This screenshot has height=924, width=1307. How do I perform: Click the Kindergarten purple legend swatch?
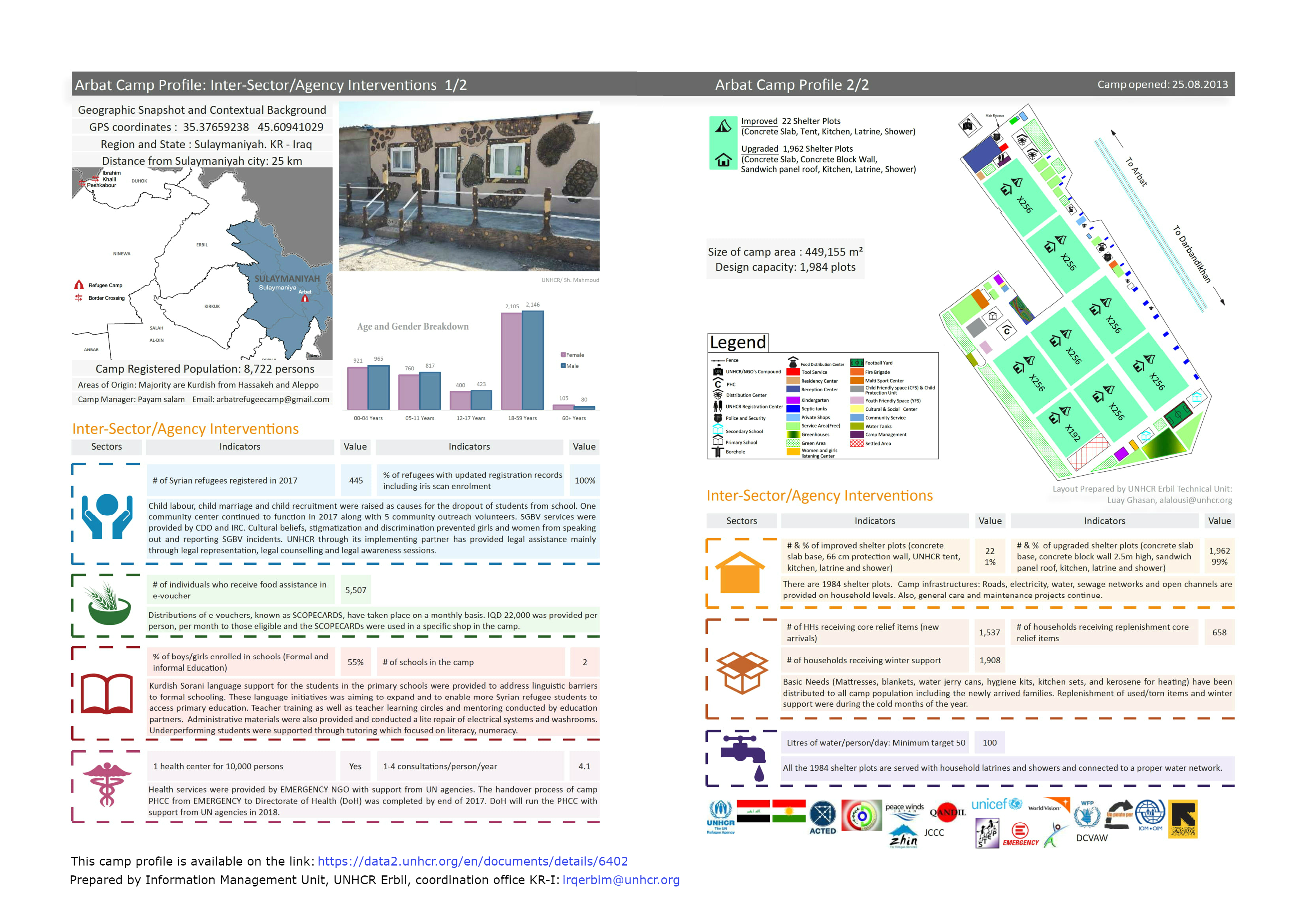(793, 400)
